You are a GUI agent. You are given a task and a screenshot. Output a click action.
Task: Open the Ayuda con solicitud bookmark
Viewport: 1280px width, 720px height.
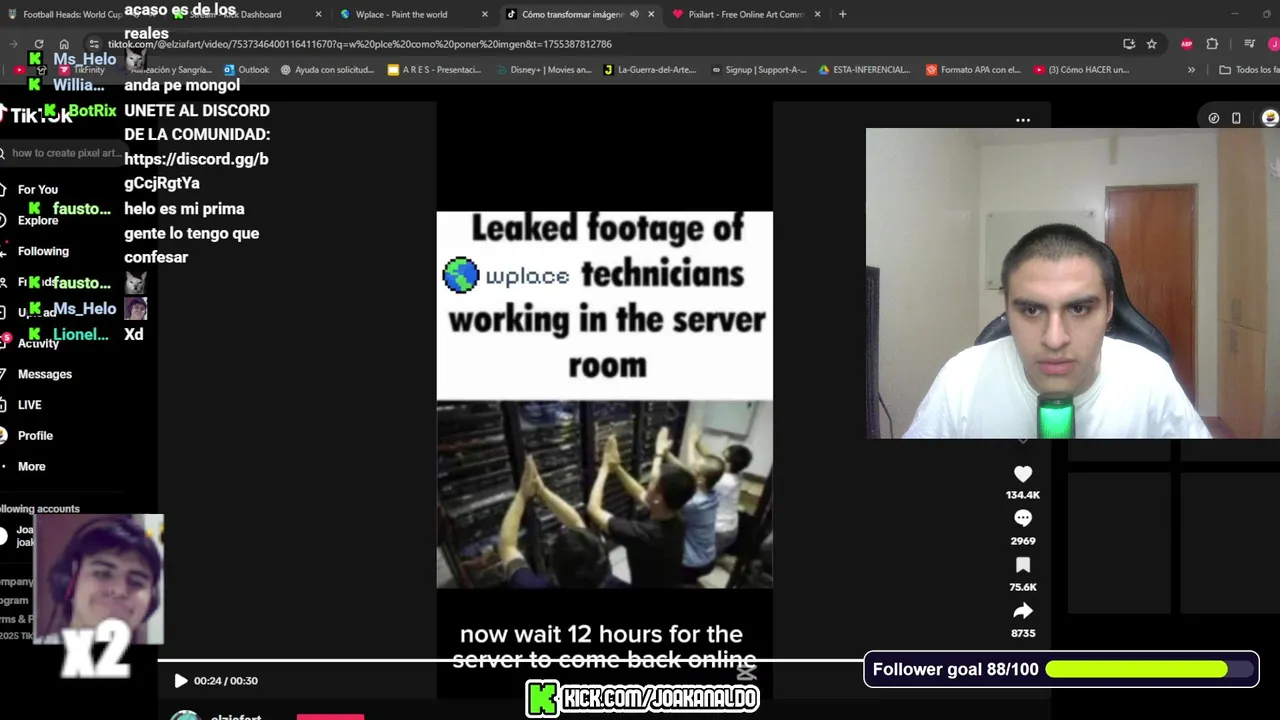click(327, 70)
